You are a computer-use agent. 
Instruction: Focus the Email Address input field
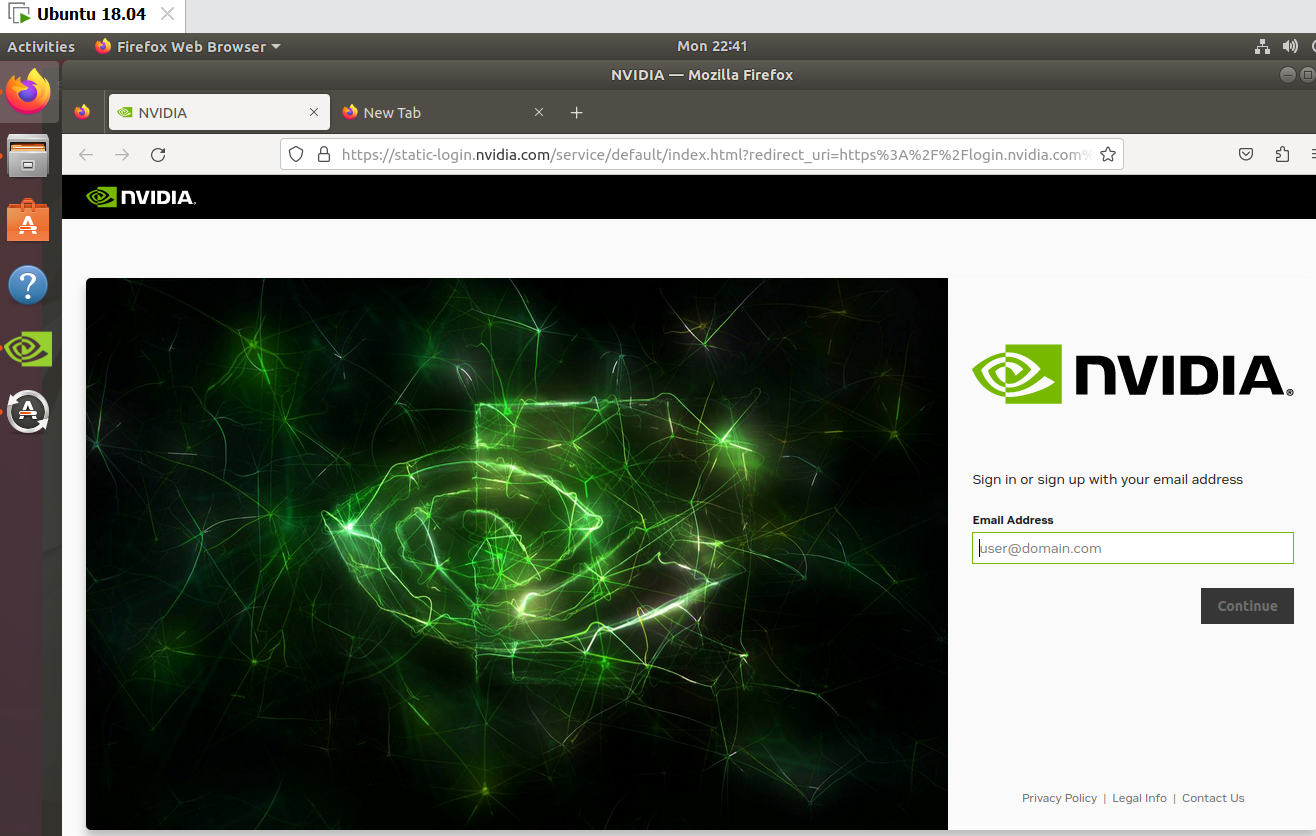1133,548
